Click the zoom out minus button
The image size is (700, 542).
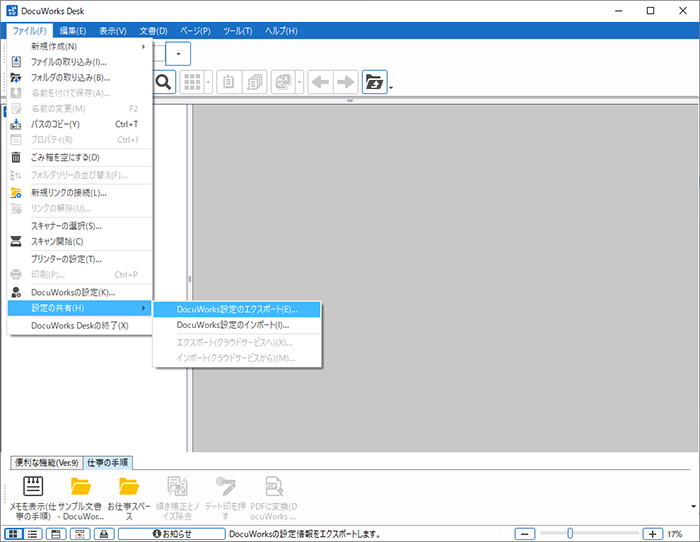tap(525, 534)
